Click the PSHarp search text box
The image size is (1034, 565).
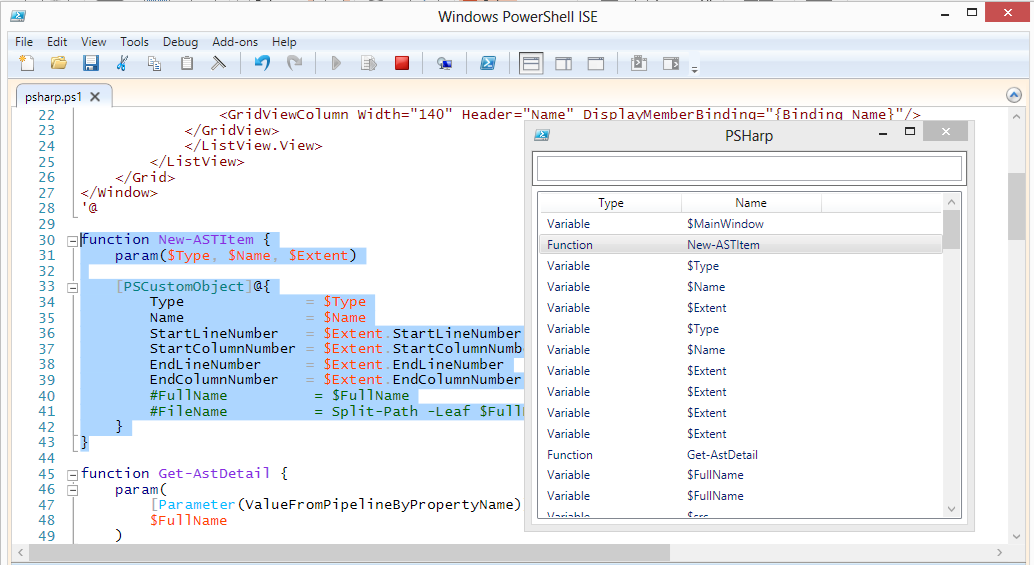pyautogui.click(x=749, y=169)
